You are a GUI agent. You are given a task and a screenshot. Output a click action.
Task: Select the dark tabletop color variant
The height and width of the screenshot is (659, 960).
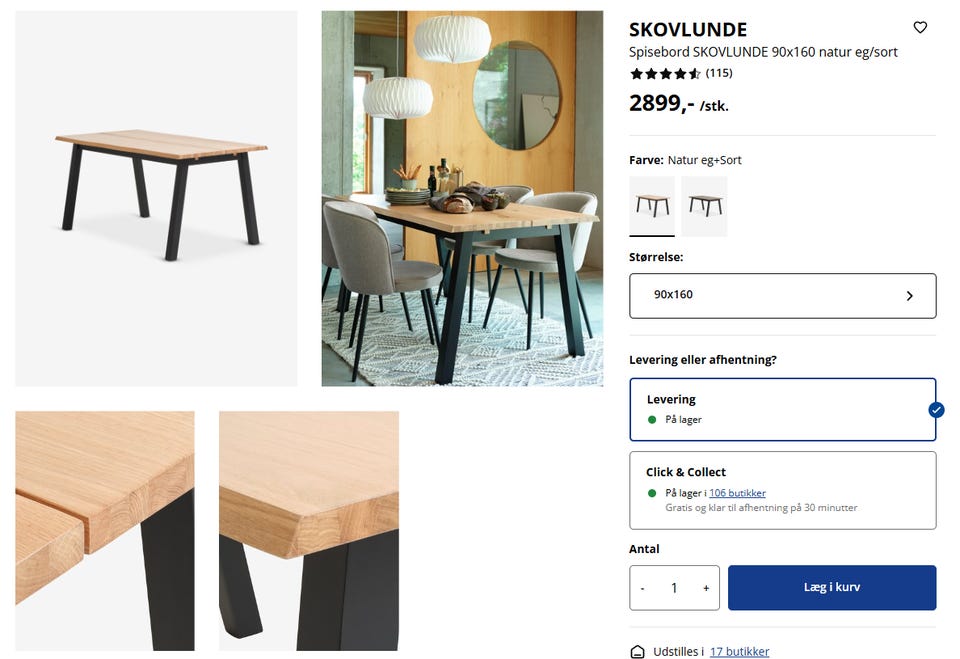(x=705, y=206)
